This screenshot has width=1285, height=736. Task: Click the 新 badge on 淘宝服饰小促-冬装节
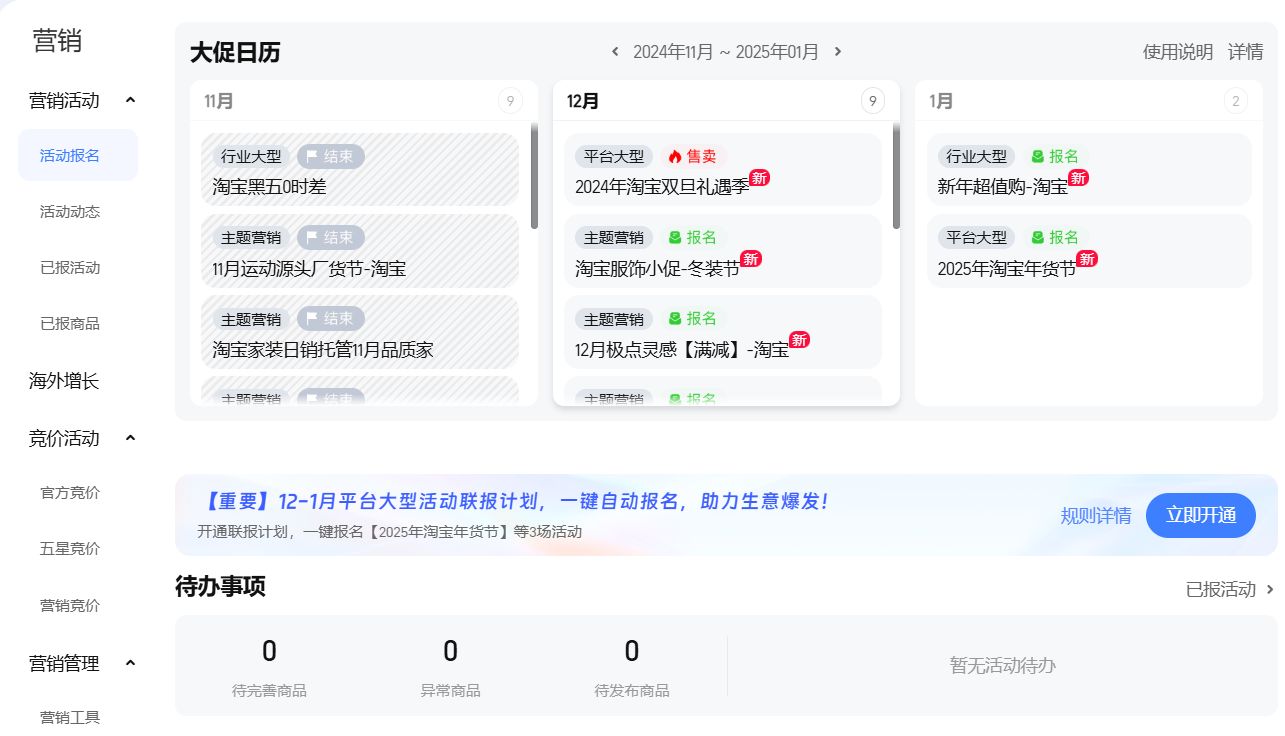(751, 259)
